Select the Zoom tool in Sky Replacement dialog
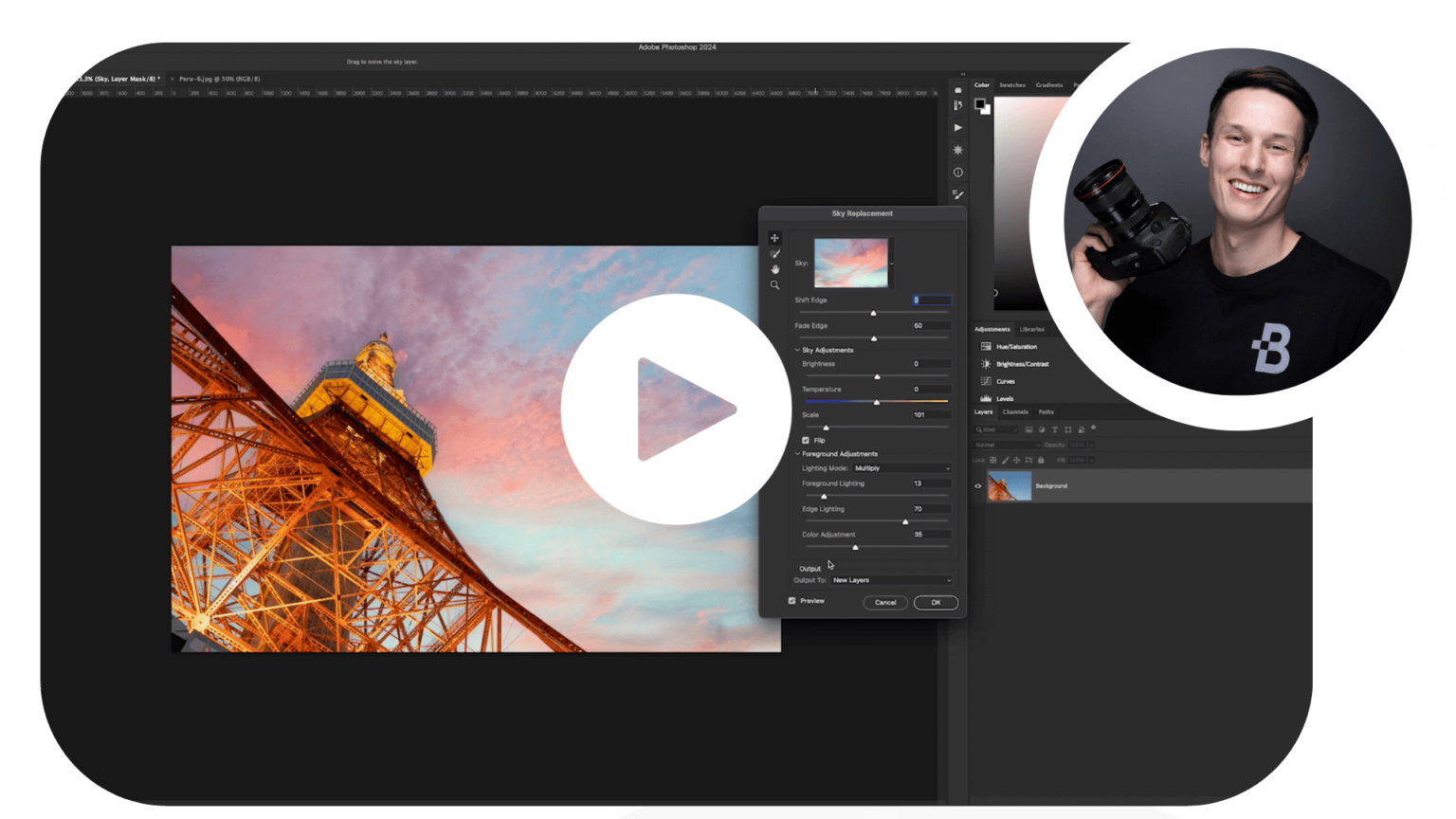Screen dimensions: 1456x819 775,285
